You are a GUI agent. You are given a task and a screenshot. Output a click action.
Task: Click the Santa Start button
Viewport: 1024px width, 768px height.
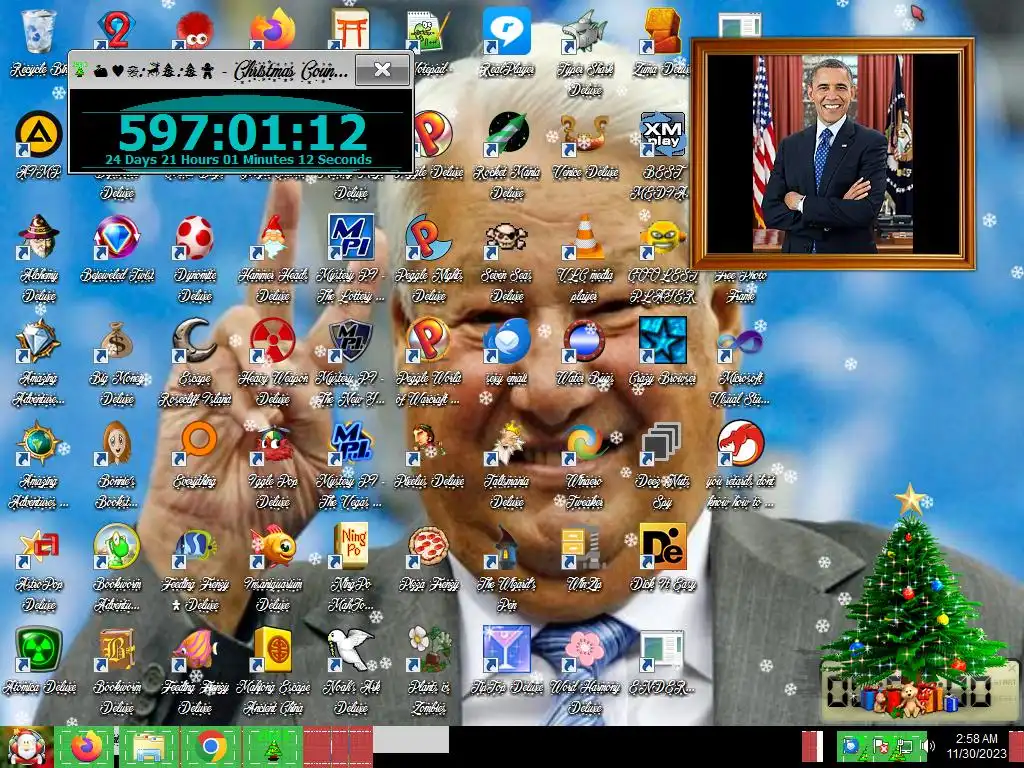click(26, 746)
